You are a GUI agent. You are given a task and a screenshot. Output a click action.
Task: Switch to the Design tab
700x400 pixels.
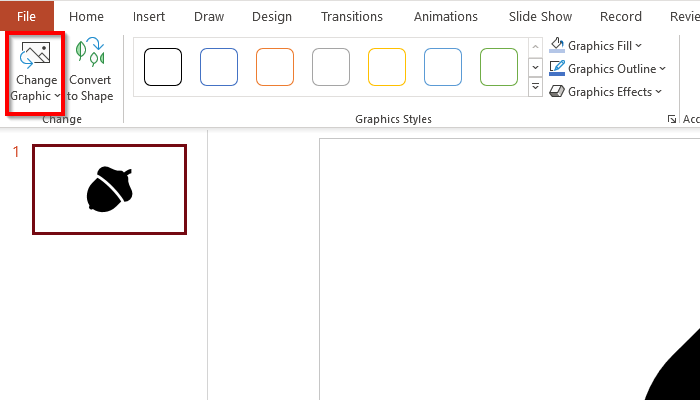coord(272,16)
